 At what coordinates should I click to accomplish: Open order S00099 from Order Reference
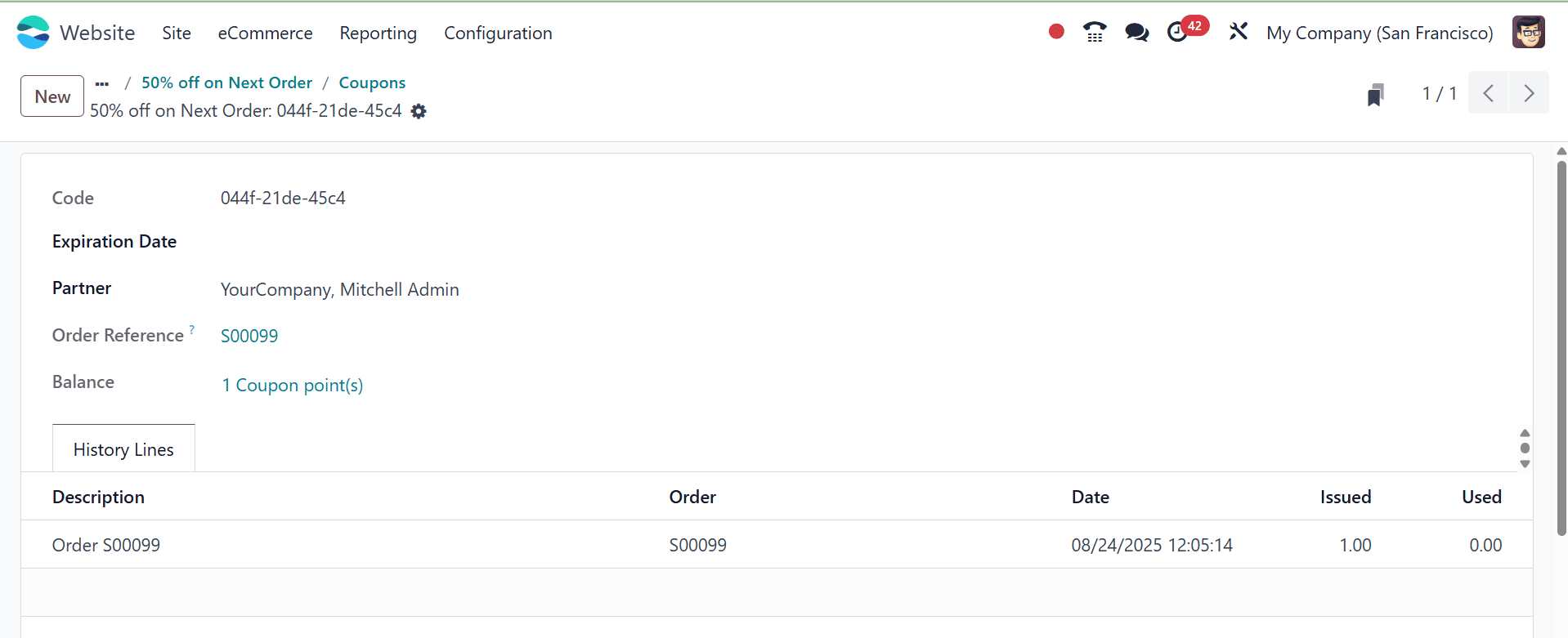249,336
